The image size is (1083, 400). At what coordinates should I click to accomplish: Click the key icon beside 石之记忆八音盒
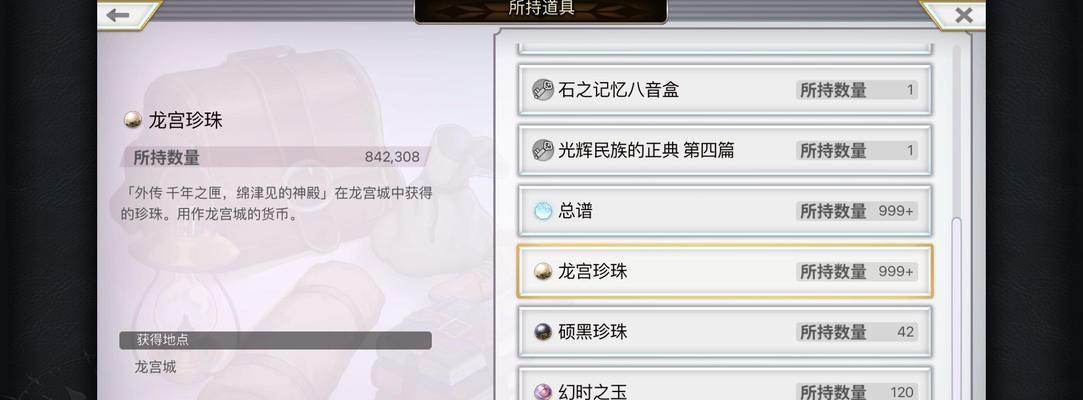543,90
